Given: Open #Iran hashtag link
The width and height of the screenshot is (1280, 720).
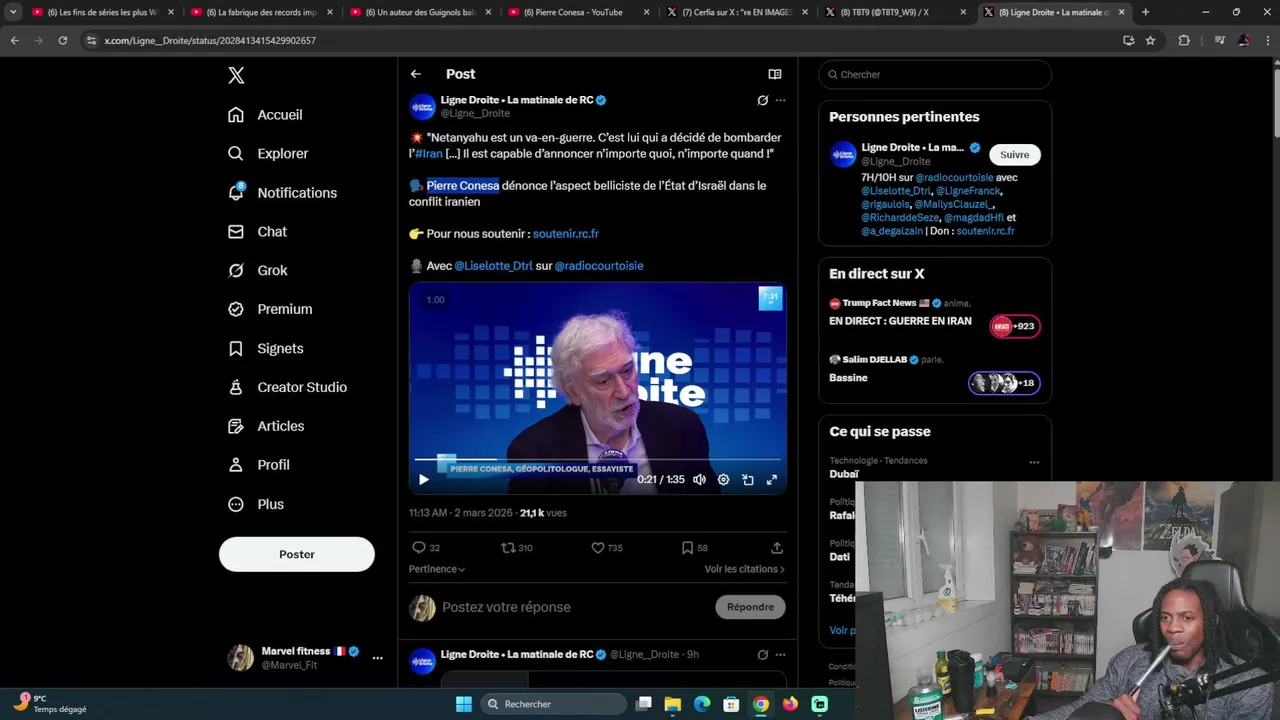Looking at the screenshot, I should pos(429,154).
